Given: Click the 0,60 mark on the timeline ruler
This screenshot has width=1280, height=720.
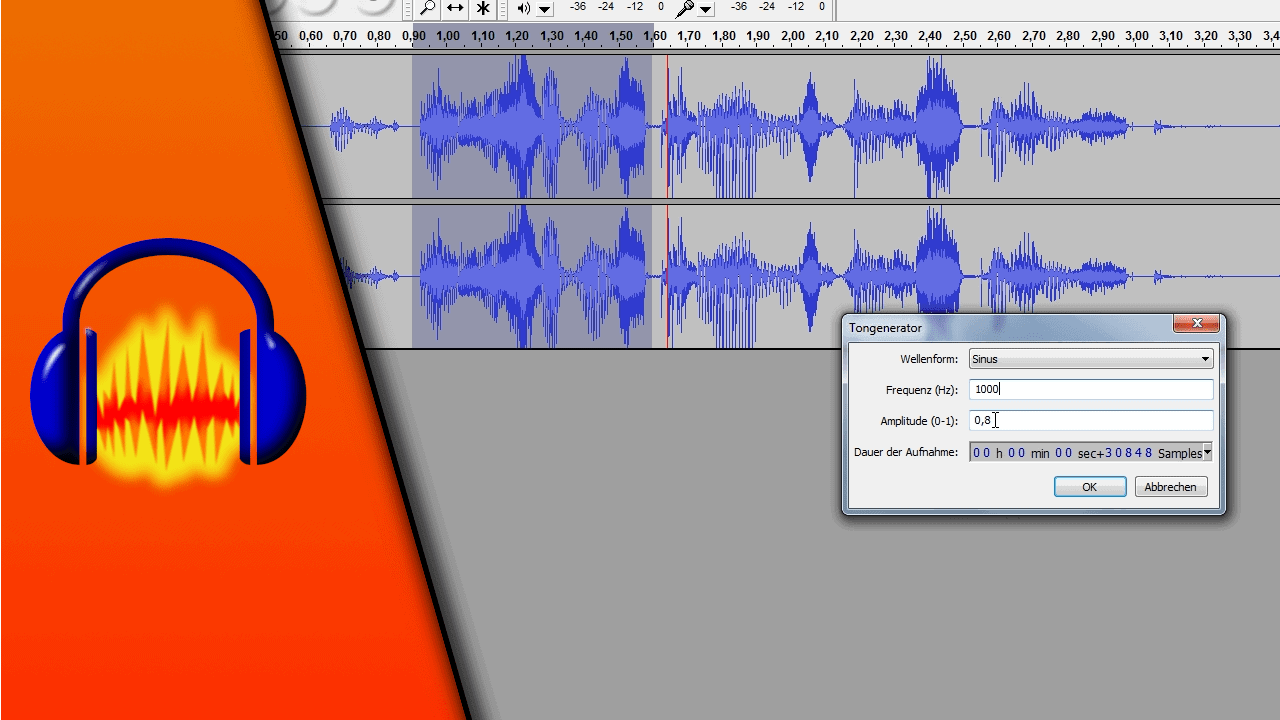Looking at the screenshot, I should [311, 36].
